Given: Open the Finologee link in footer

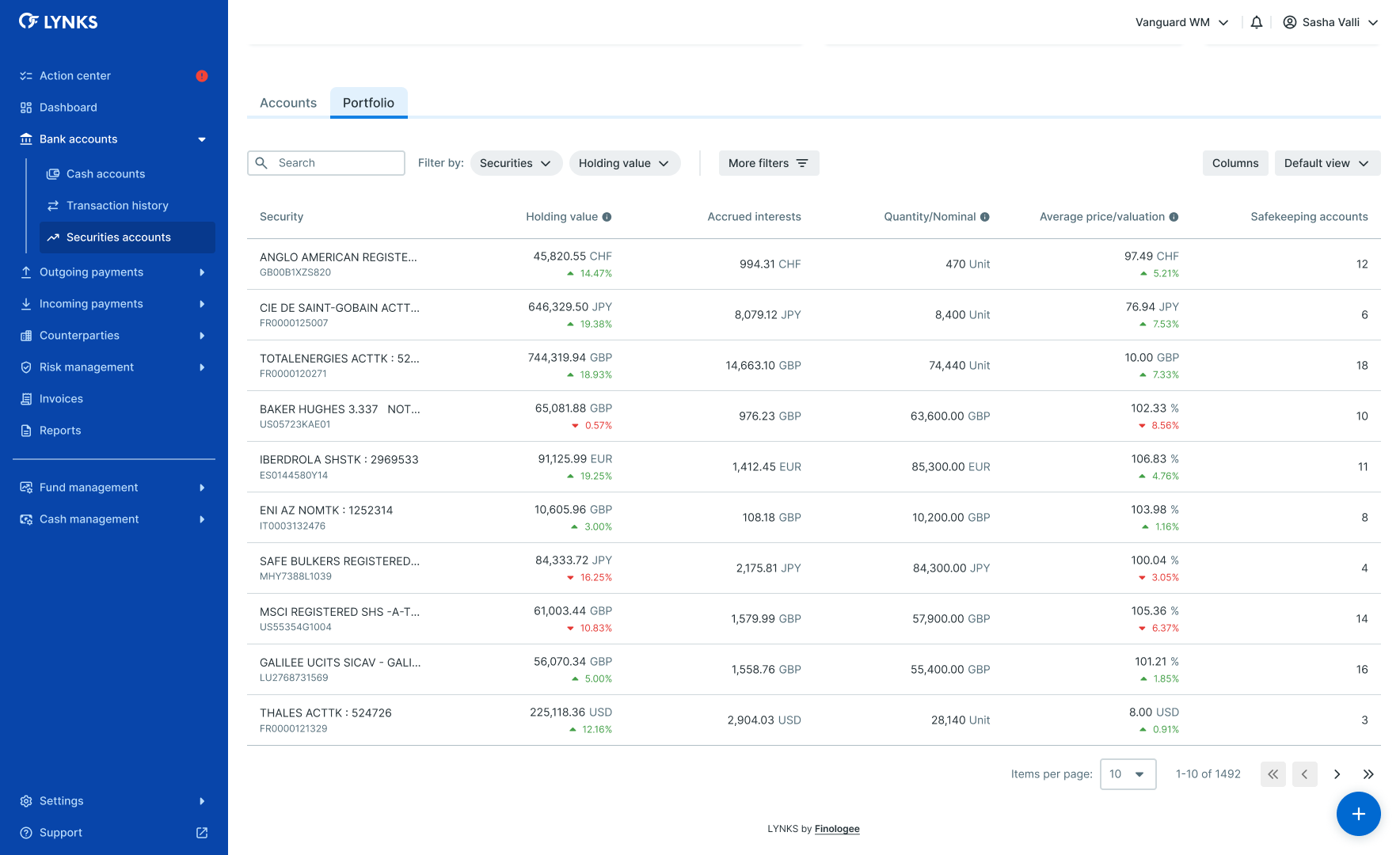Looking at the screenshot, I should 837,829.
